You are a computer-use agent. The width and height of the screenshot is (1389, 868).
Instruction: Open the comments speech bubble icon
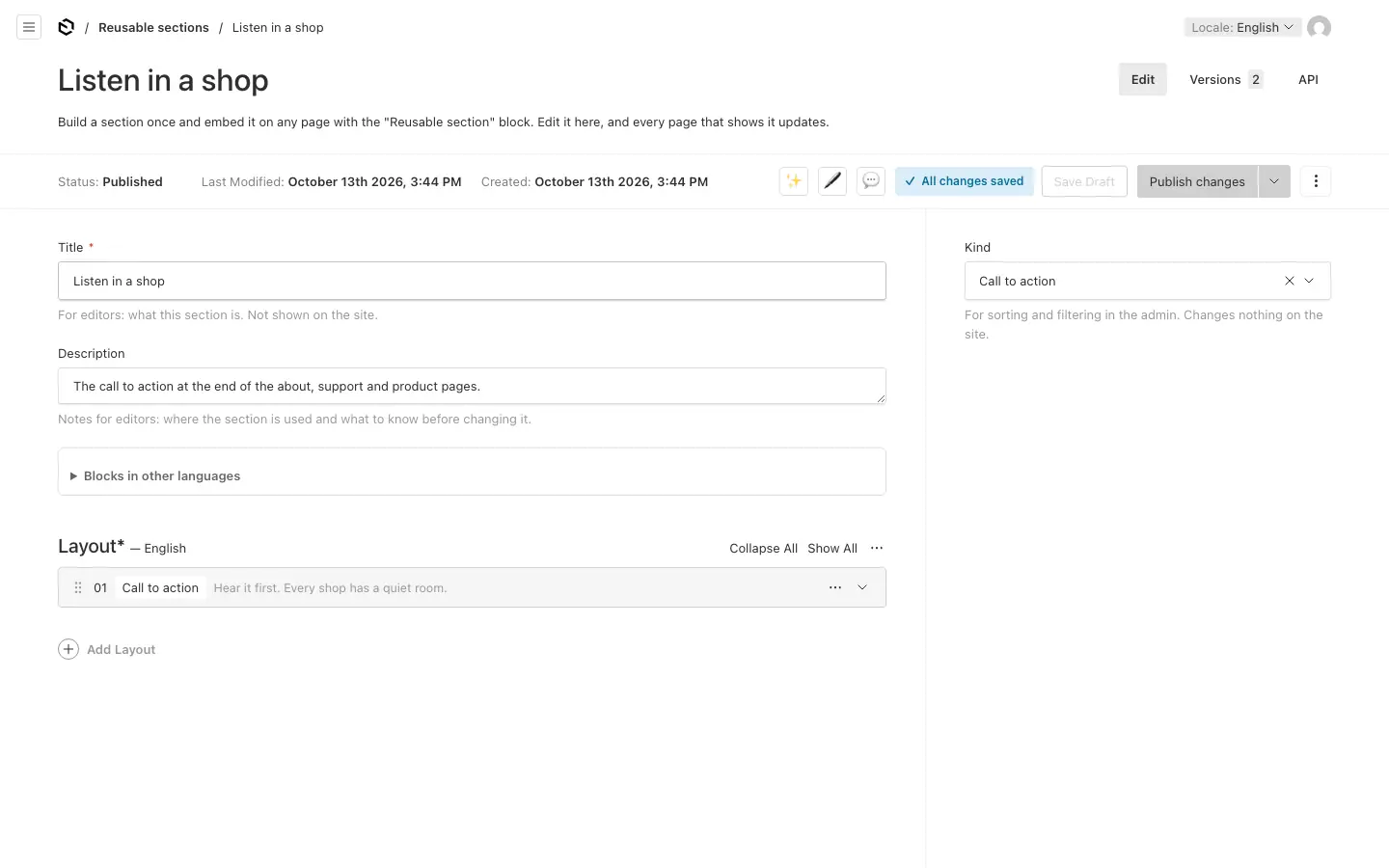click(871, 181)
